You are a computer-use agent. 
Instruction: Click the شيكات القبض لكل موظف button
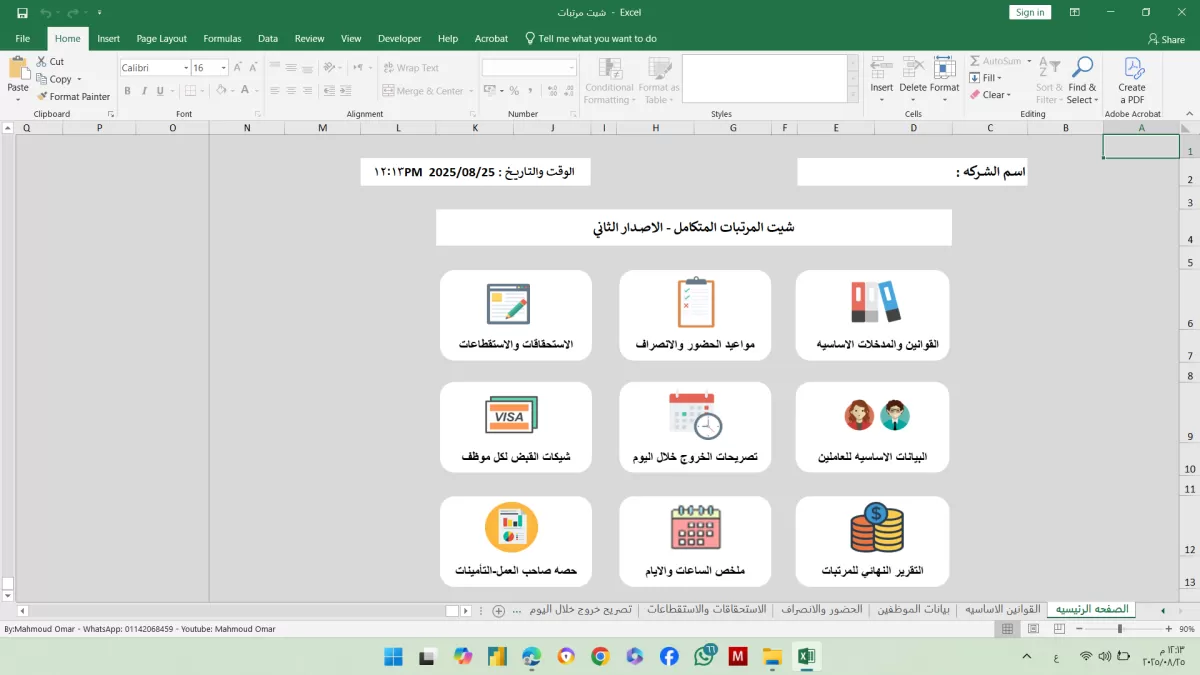516,428
